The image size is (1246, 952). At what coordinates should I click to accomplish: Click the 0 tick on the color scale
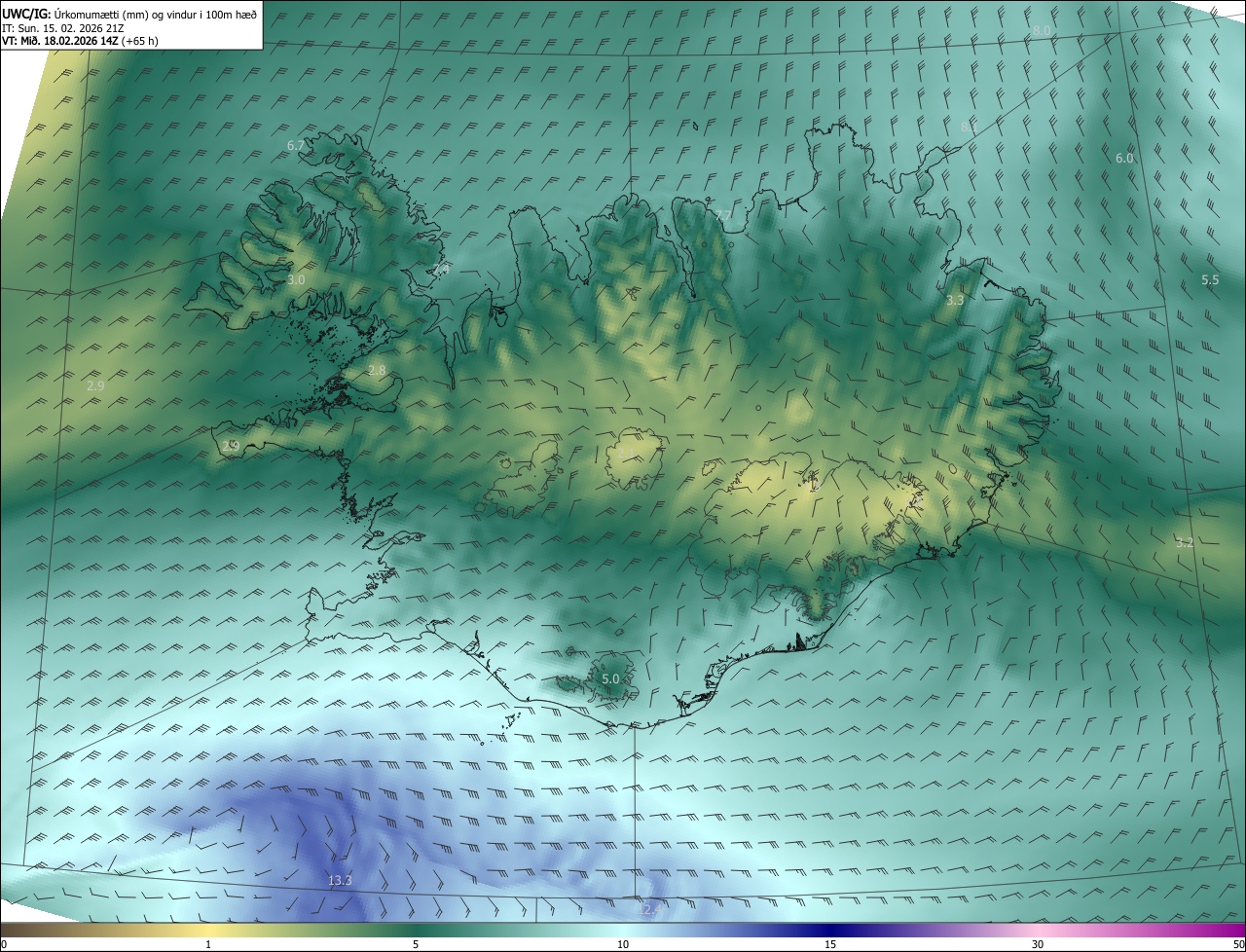click(x=4, y=944)
